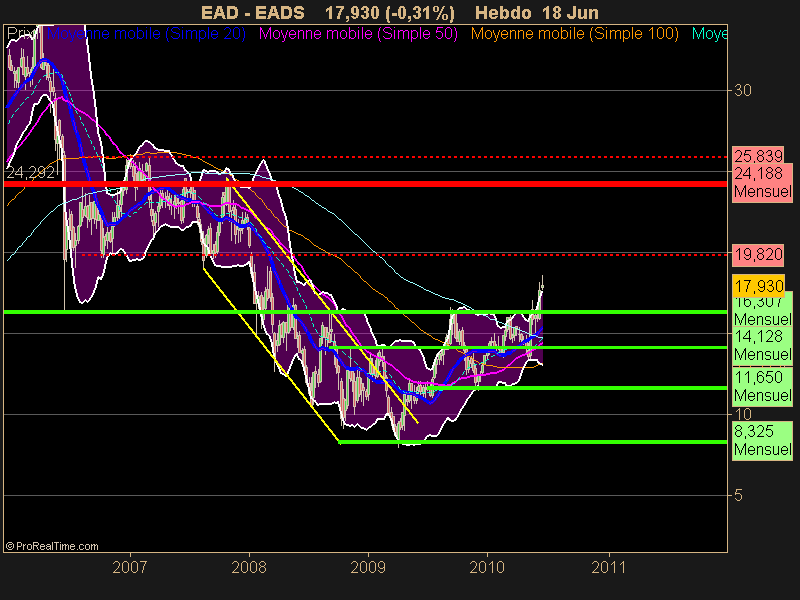Click the 2009 date axis label
The width and height of the screenshot is (800, 600).
click(368, 567)
